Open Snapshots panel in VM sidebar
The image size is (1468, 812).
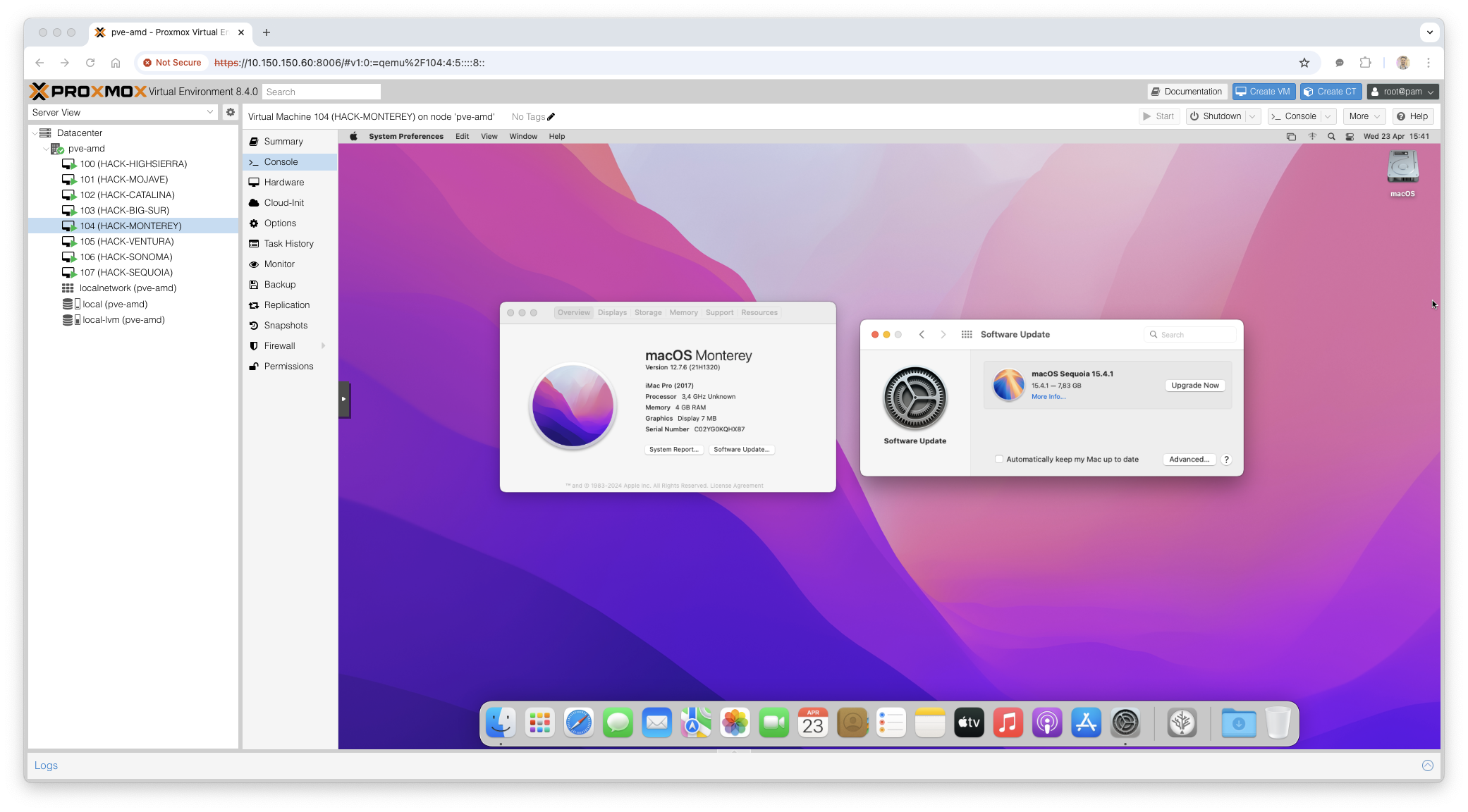pos(286,326)
